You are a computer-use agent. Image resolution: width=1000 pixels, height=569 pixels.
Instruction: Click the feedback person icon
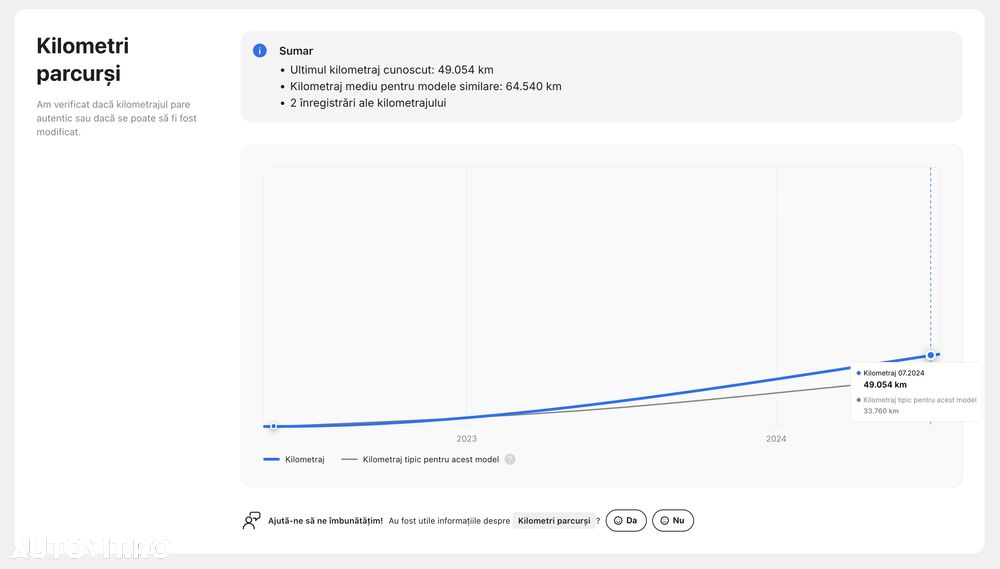(x=251, y=520)
